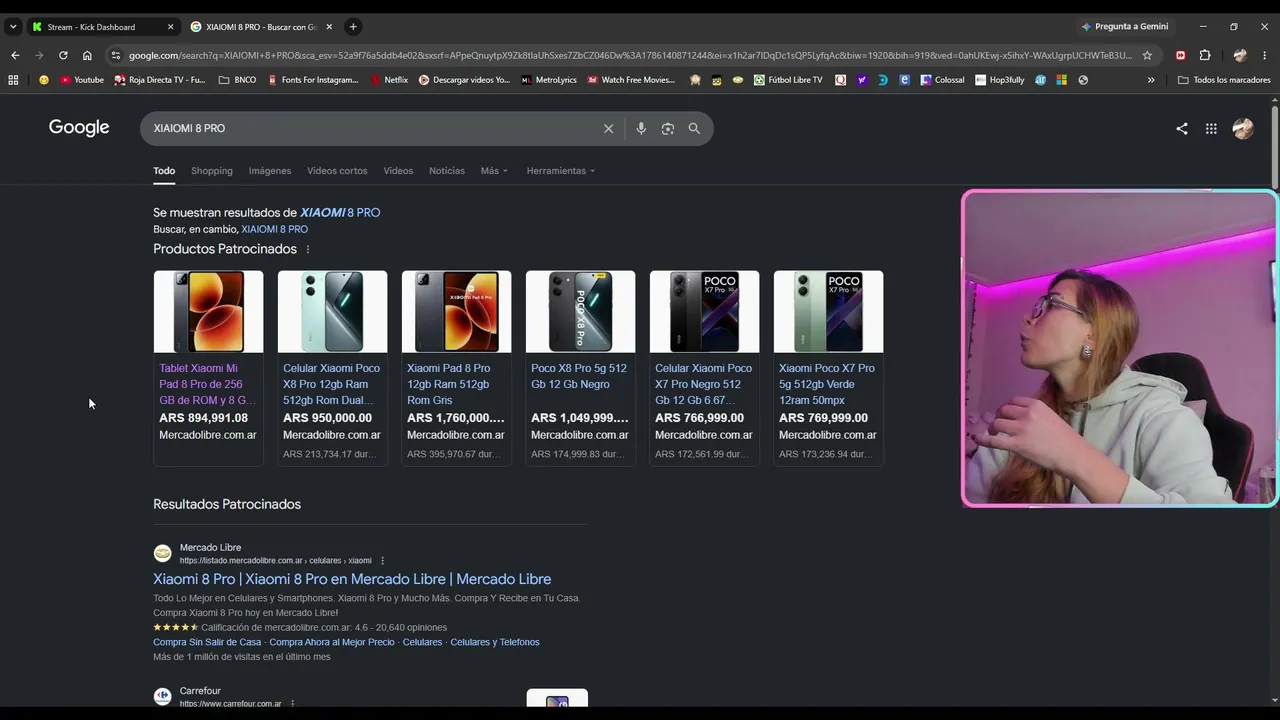1280x720 pixels.
Task: Open the Colossal bookmark
Action: [943, 80]
